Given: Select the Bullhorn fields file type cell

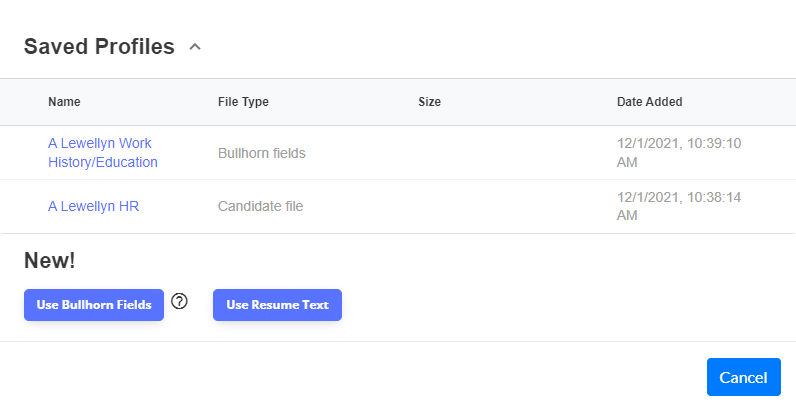Looking at the screenshot, I should click(261, 153).
